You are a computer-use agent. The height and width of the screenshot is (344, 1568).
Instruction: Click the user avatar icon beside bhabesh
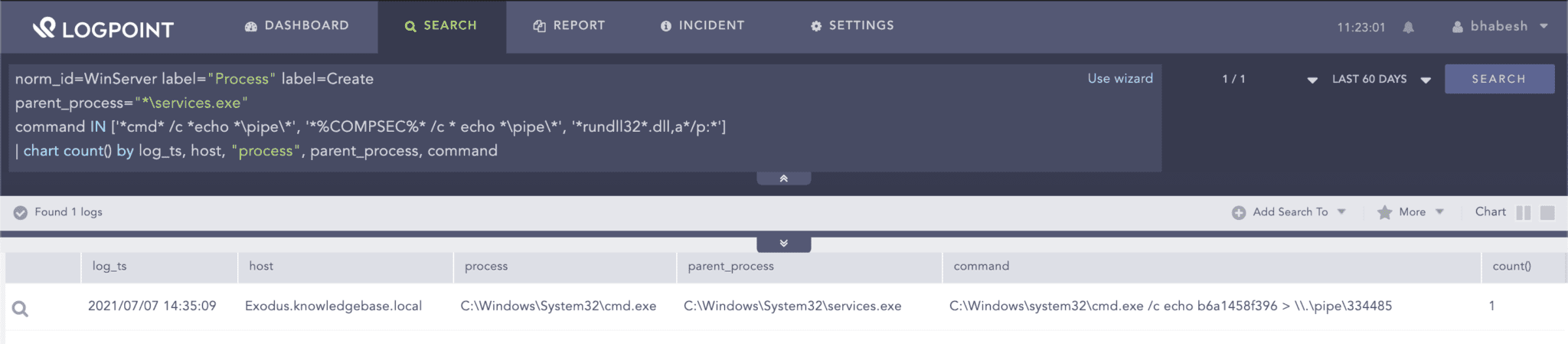1458,27
